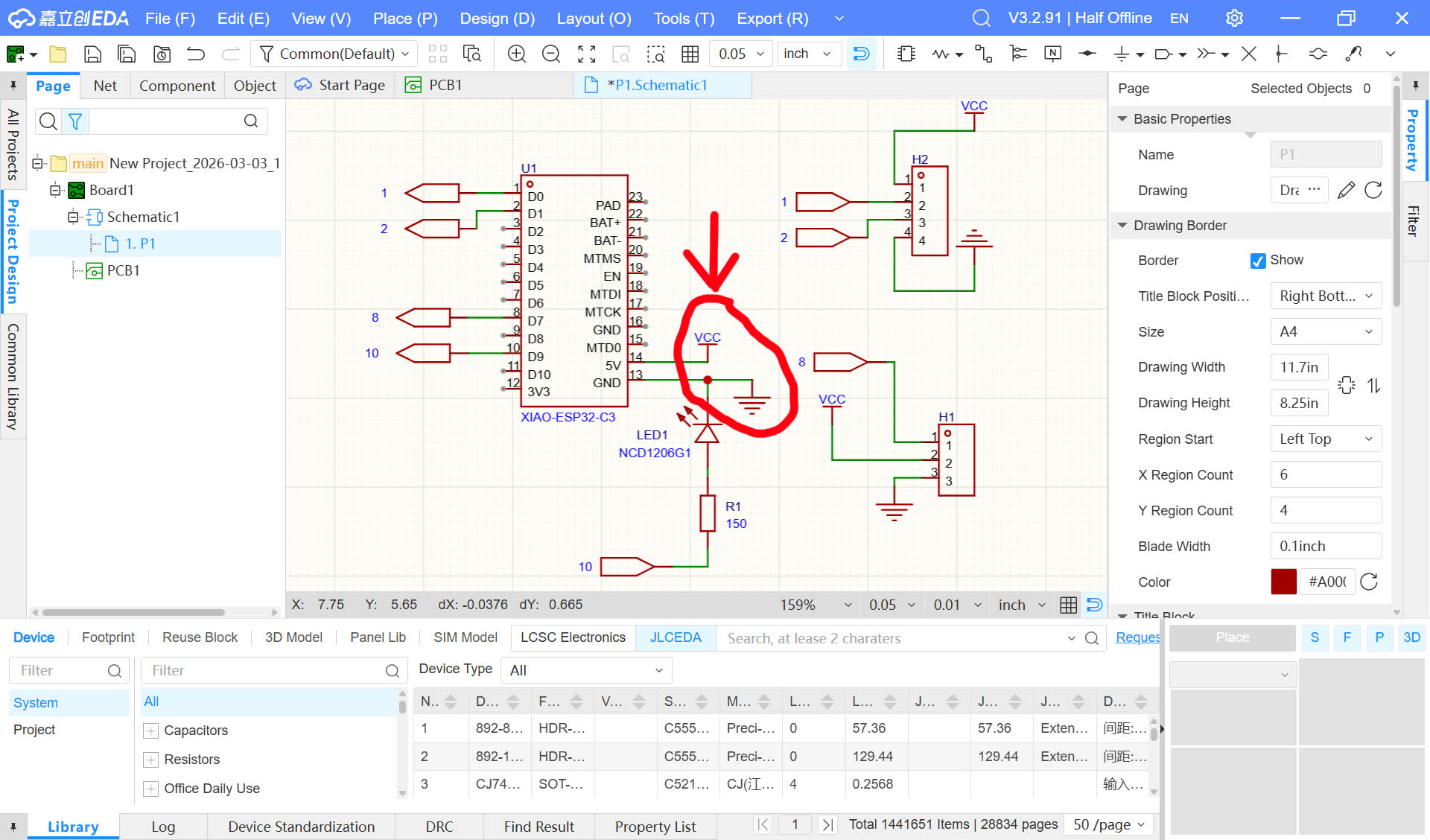Screen dimensions: 1430x840
Task: Click the Place Component chip icon
Action: (906, 54)
